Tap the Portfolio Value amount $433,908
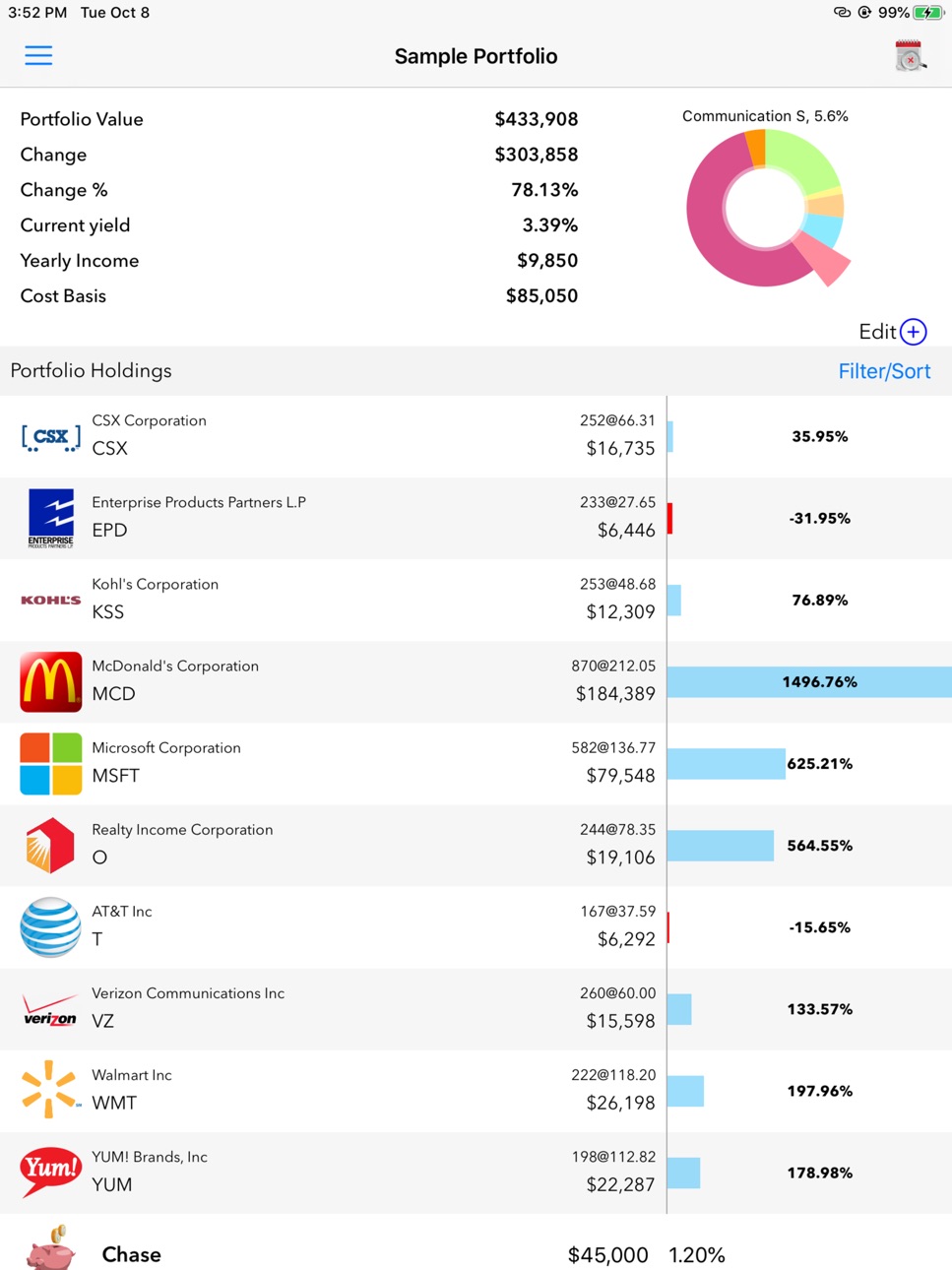952x1270 pixels. pyautogui.click(x=537, y=119)
